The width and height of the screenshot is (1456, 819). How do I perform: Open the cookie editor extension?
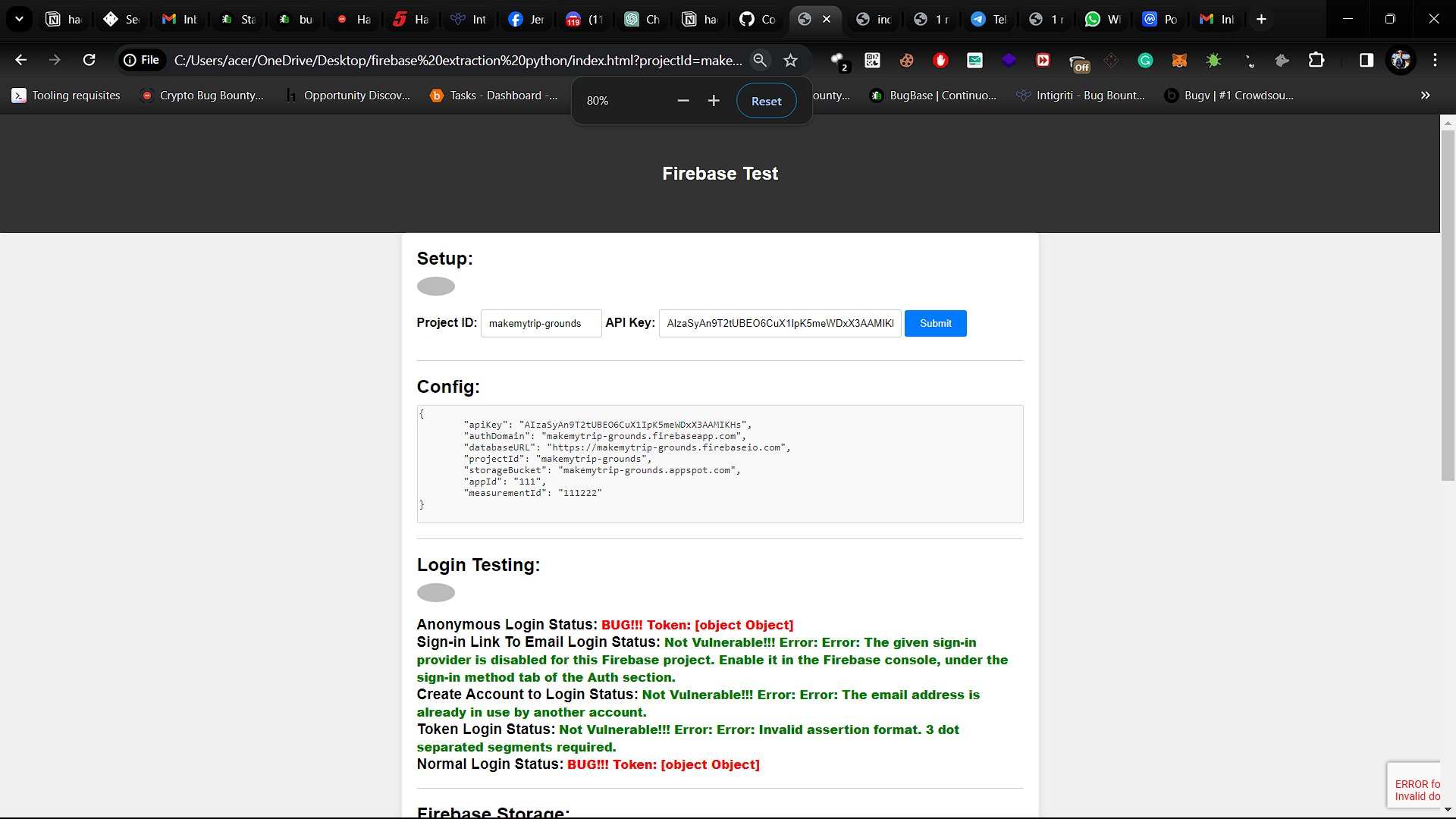point(906,61)
